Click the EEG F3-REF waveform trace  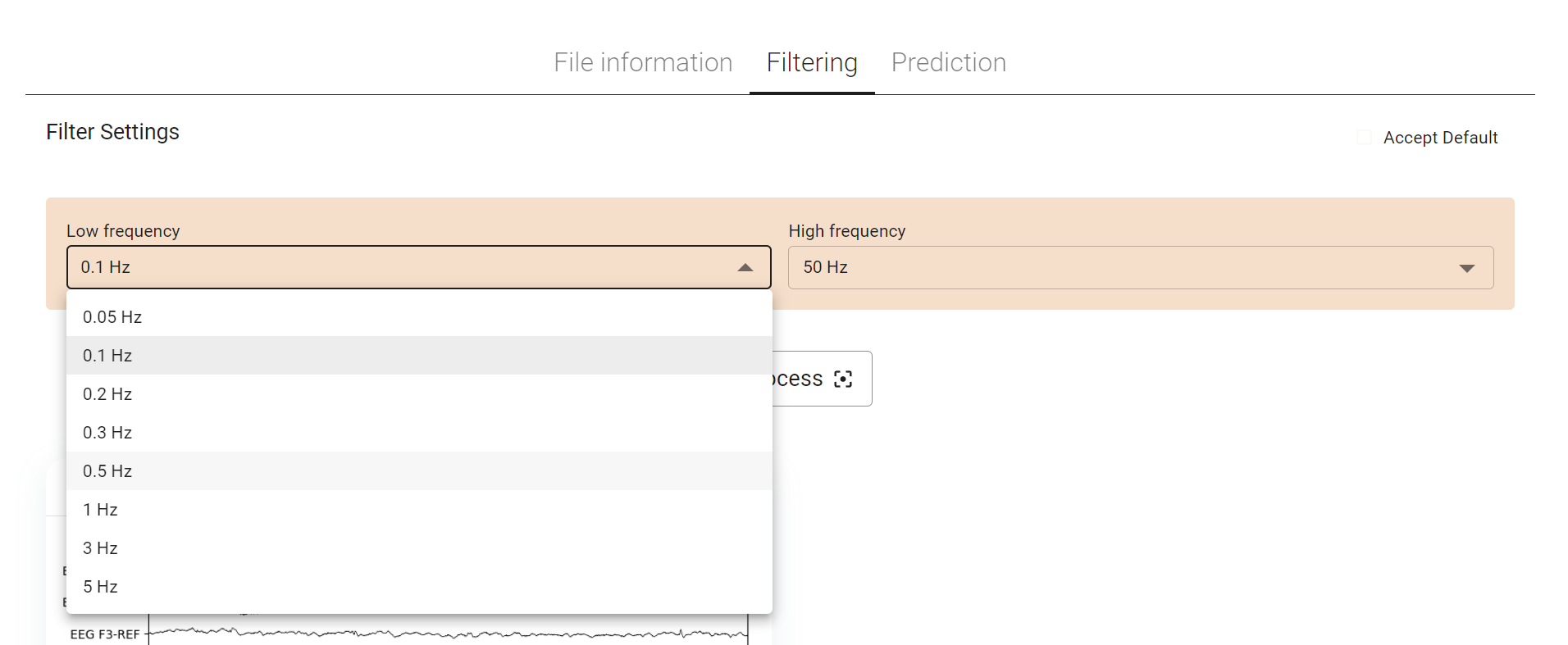[451, 633]
